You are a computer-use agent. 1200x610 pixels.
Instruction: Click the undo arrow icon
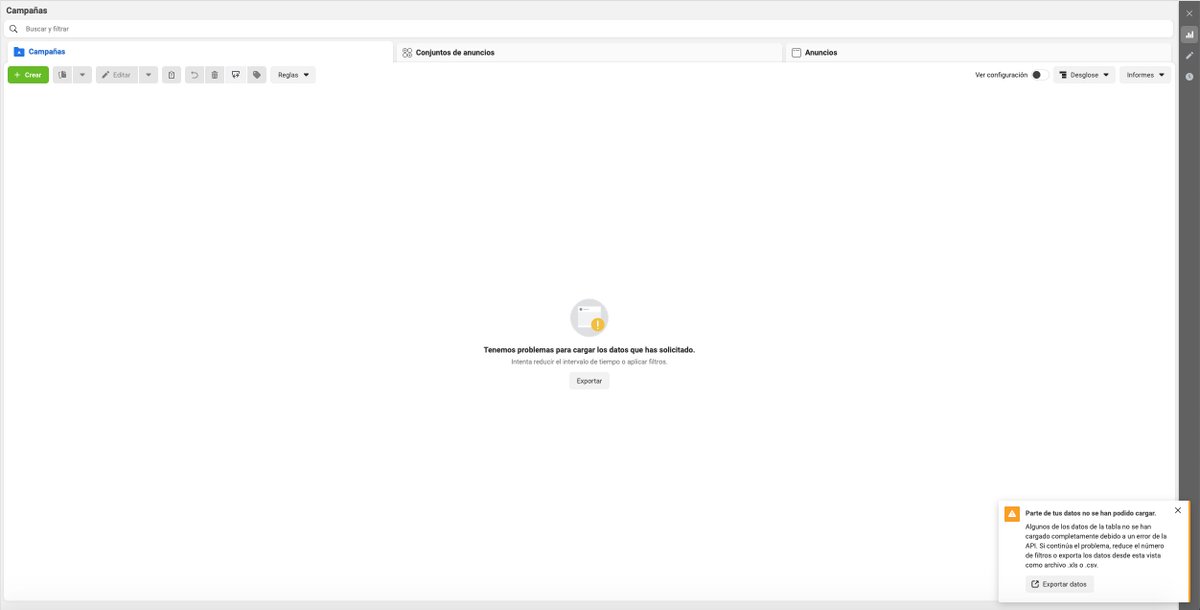point(194,75)
